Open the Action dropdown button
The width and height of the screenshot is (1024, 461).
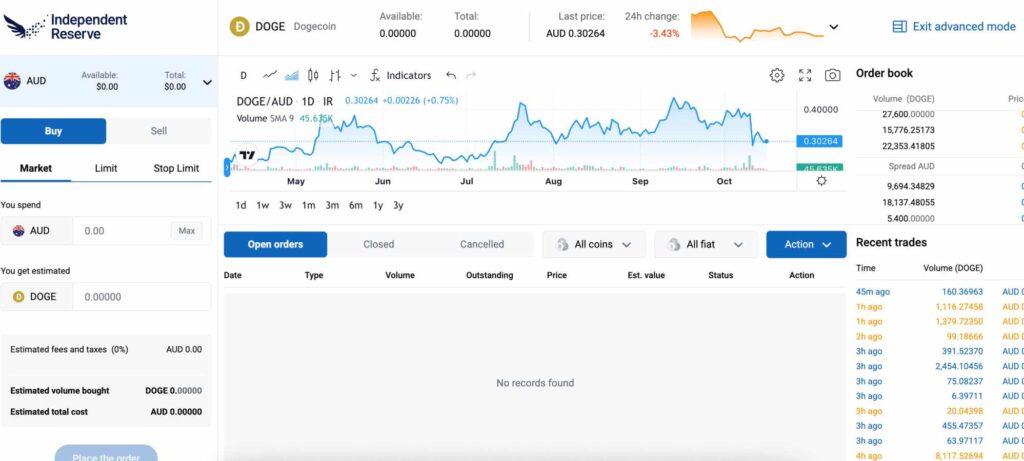point(807,244)
